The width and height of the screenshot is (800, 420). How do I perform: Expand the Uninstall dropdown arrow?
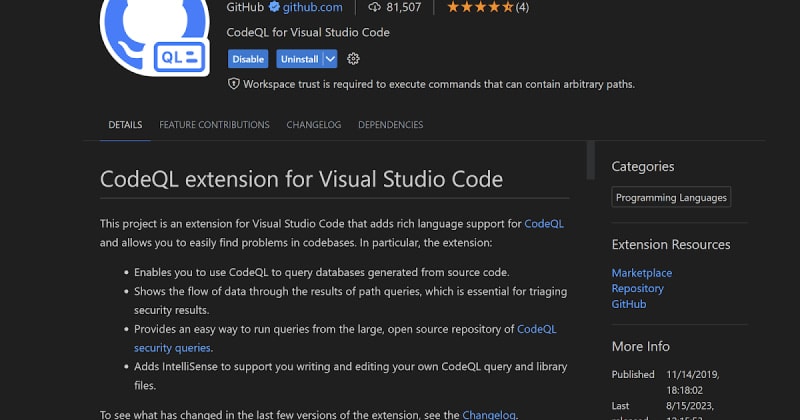(331, 59)
